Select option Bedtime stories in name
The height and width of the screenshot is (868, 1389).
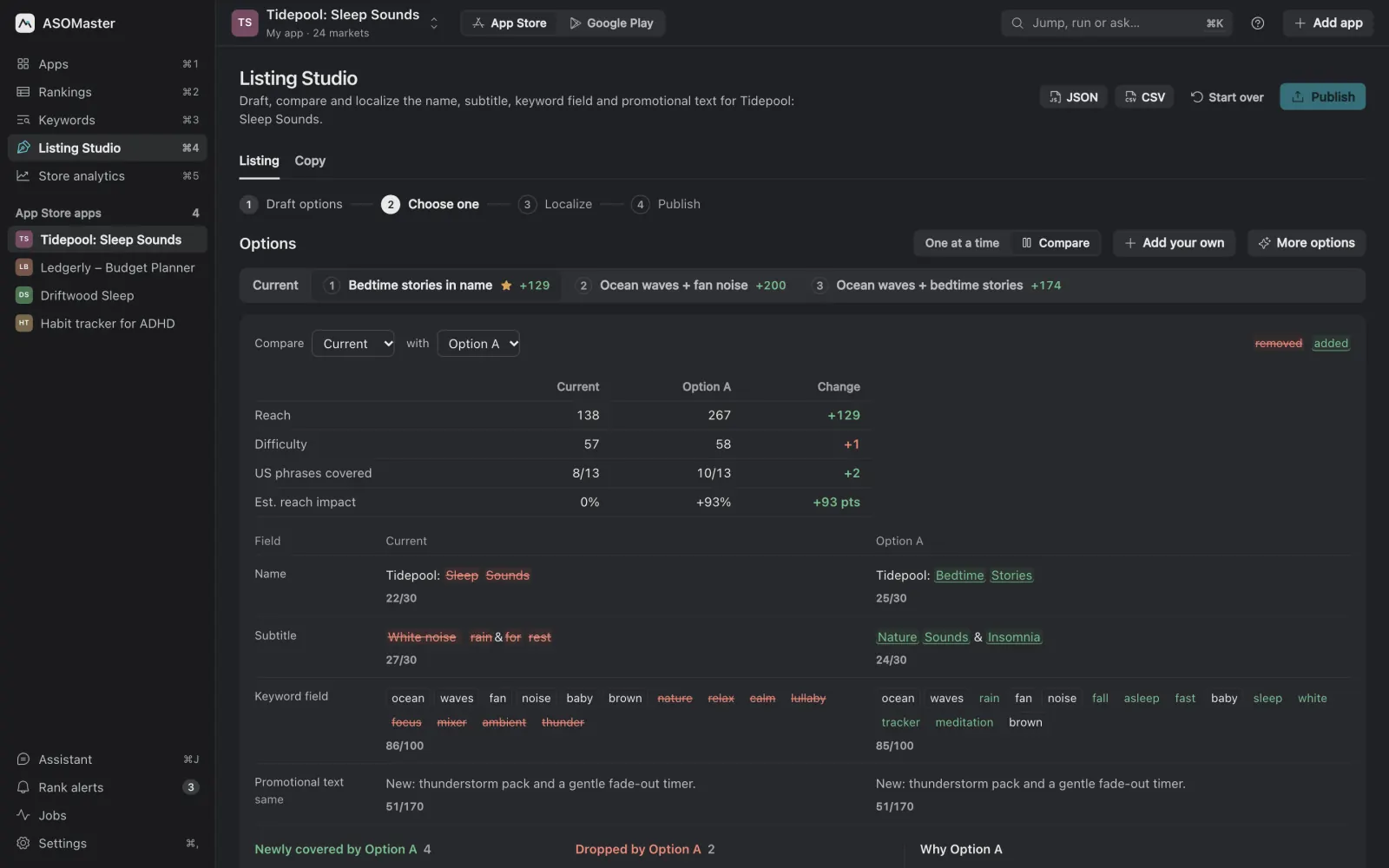tap(436, 286)
